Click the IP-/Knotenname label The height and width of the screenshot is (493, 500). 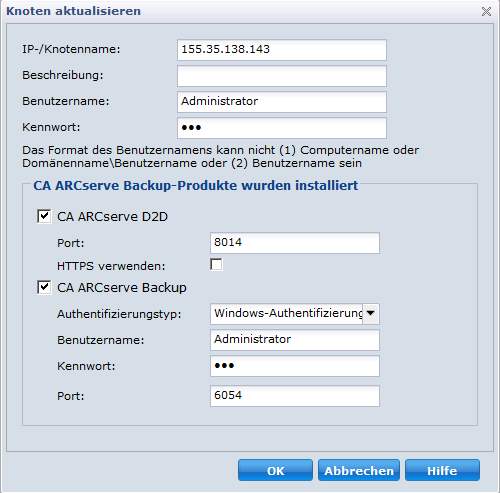click(x=71, y=49)
